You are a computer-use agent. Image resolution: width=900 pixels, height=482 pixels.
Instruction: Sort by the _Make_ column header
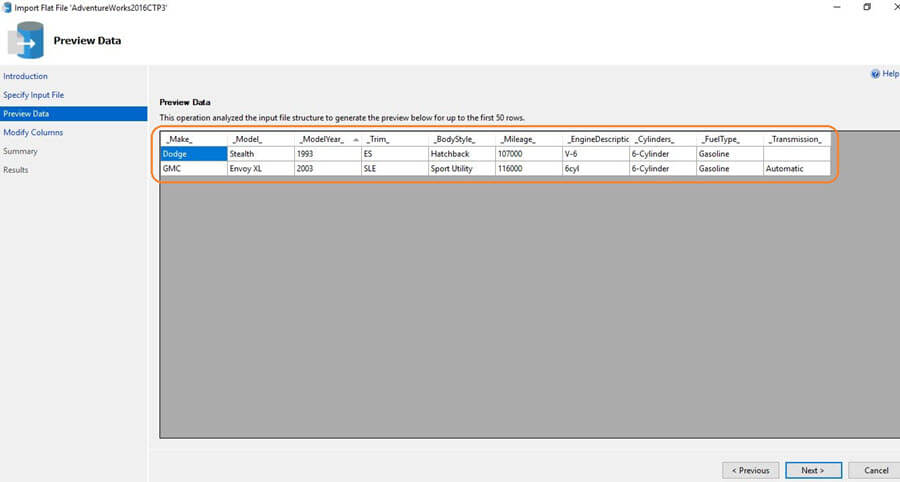194,139
